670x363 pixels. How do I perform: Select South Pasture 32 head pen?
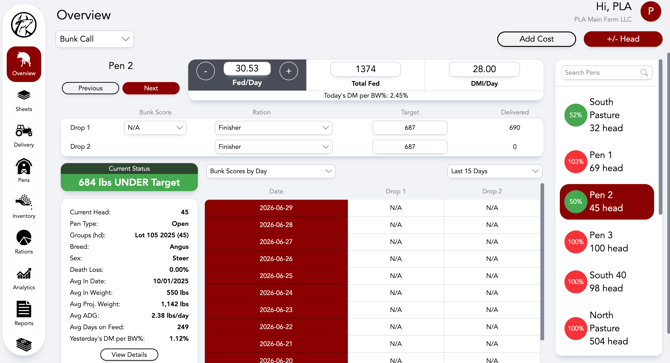607,115
